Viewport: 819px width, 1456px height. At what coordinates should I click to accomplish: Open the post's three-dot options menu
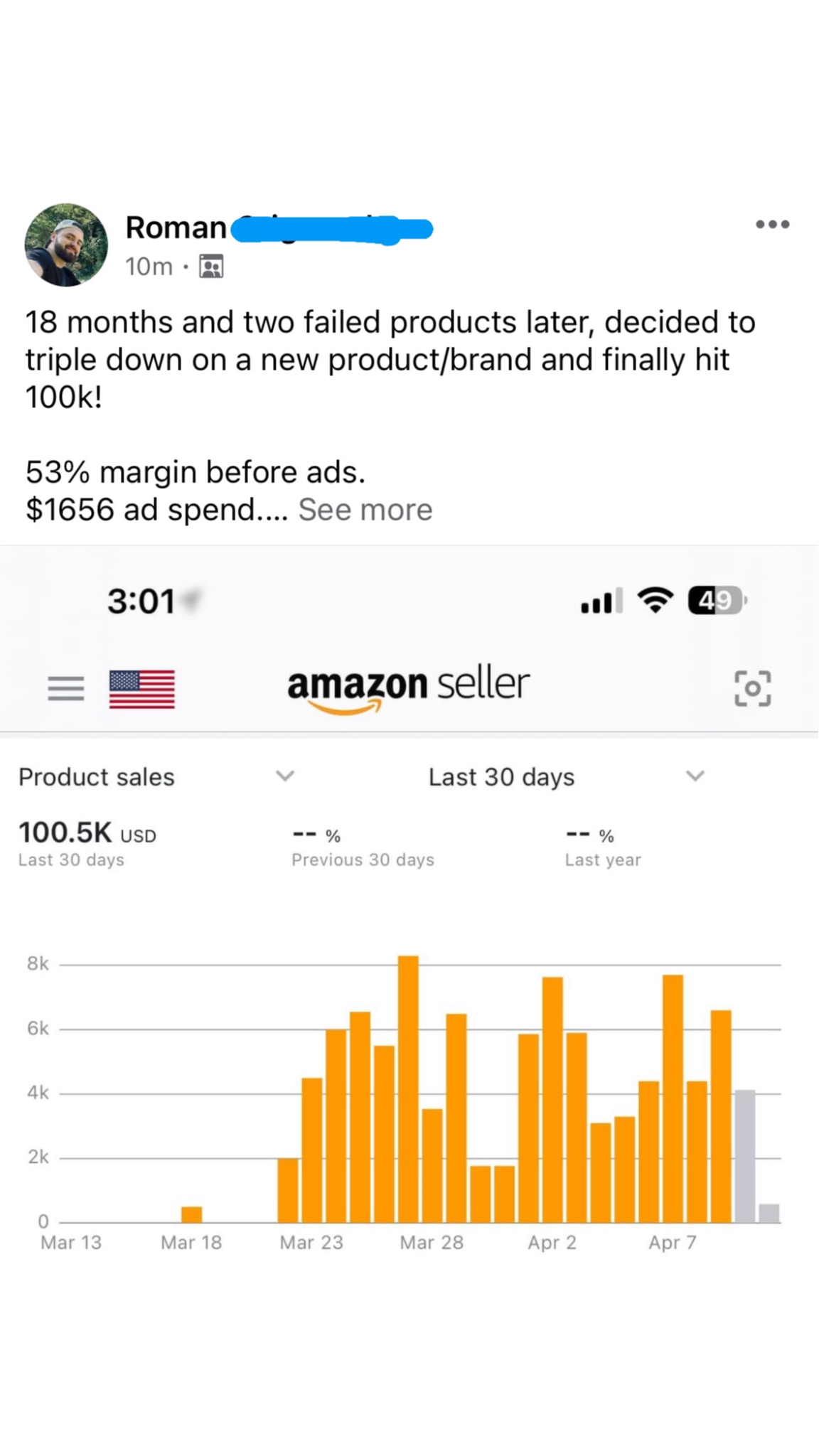pos(772,225)
